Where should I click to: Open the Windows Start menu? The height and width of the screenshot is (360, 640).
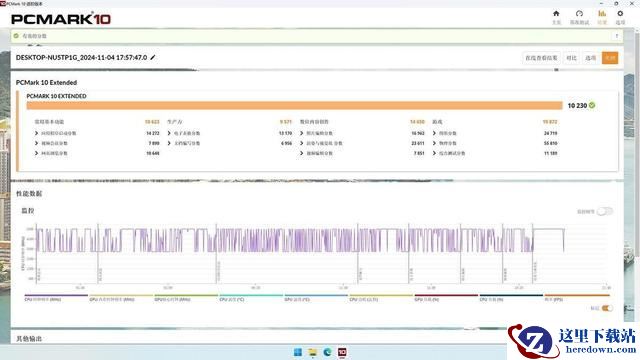(298, 352)
